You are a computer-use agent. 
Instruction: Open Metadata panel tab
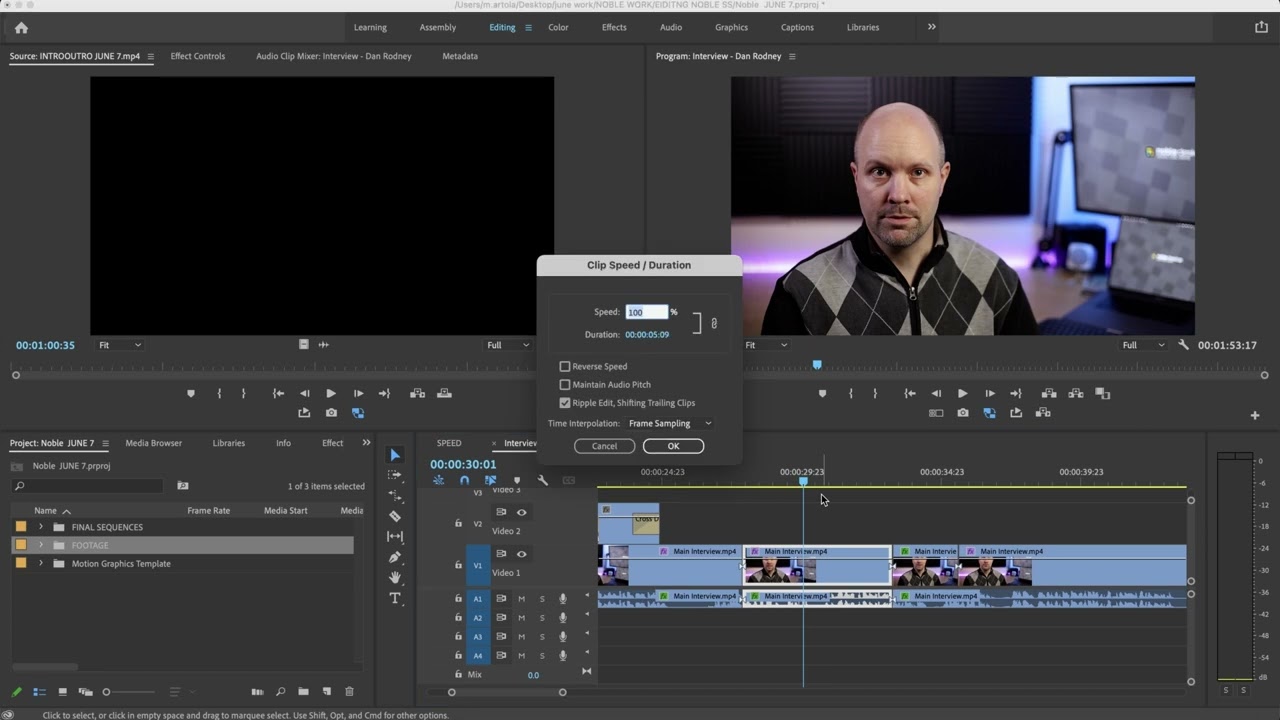[460, 56]
